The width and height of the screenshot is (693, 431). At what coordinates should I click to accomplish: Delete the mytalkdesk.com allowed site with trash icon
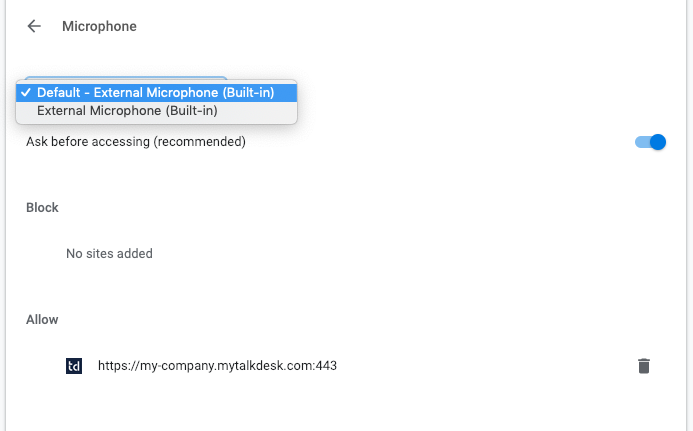(x=644, y=366)
